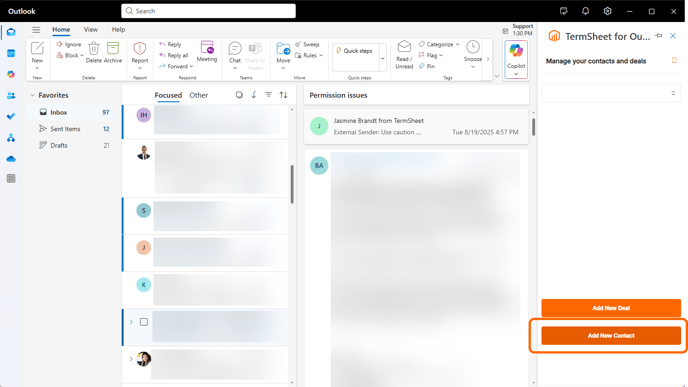The height and width of the screenshot is (387, 688).
Task: Open the OneDrive cloud icon
Action: [11, 158]
